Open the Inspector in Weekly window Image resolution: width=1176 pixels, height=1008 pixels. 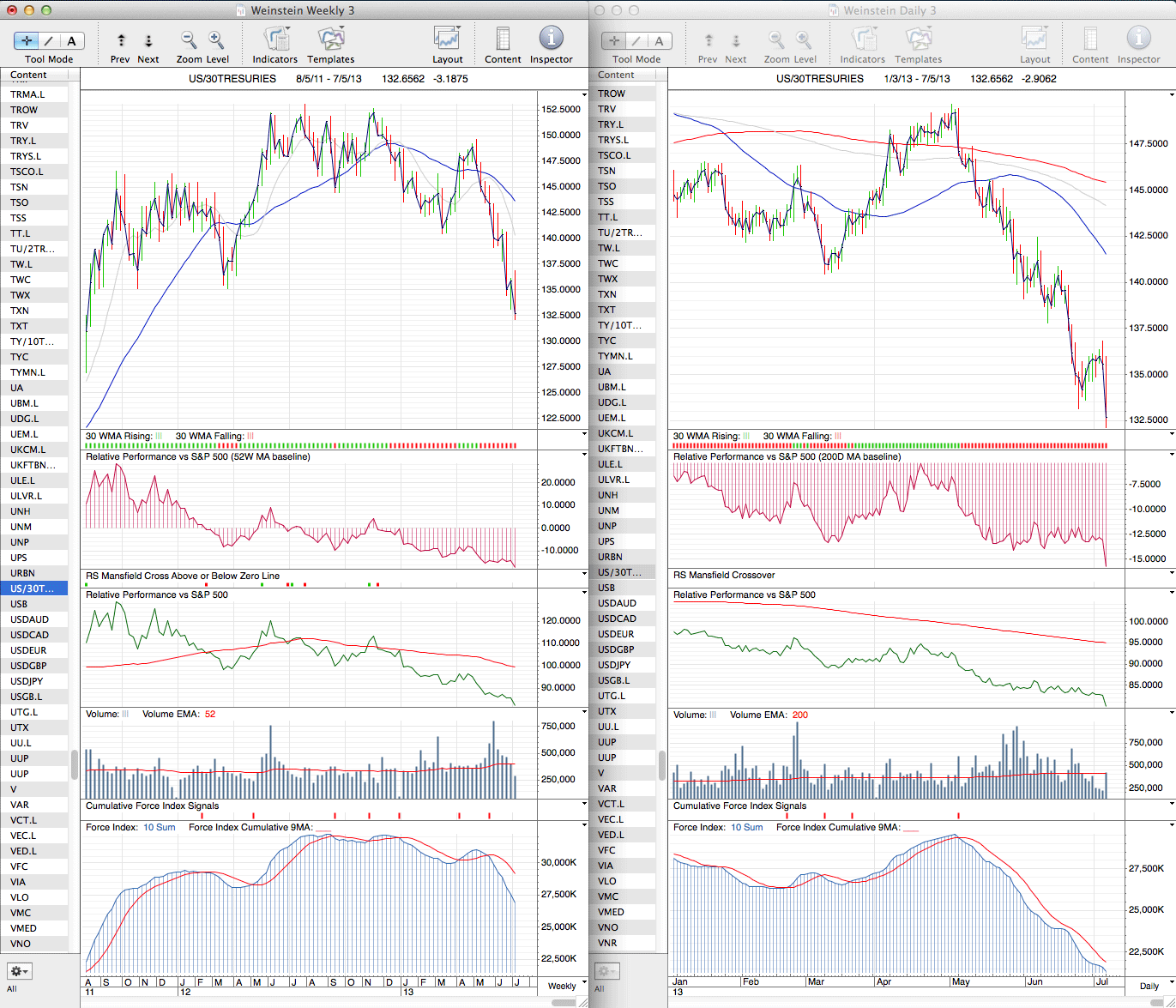tap(551, 40)
